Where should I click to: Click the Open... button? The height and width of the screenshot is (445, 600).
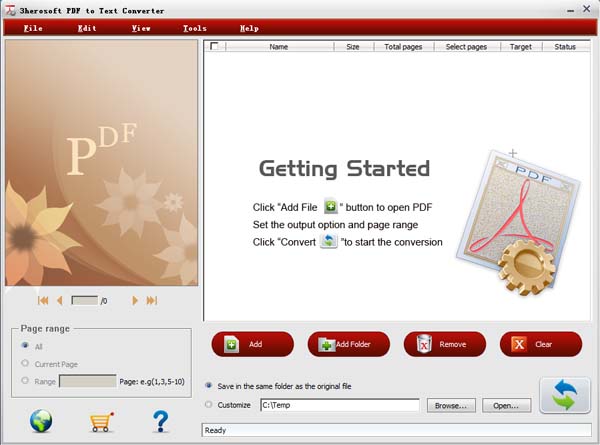[507, 405]
